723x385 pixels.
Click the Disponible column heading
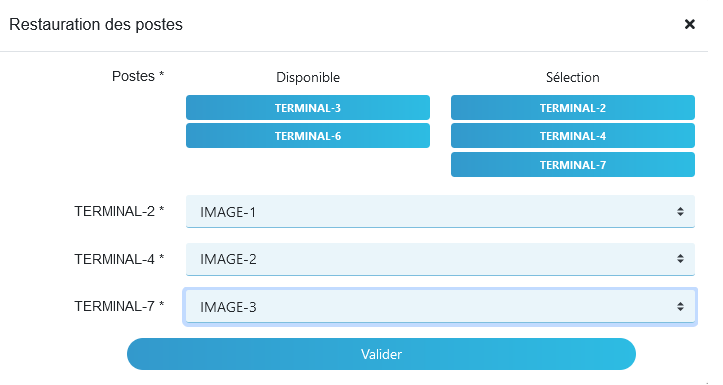tap(308, 77)
